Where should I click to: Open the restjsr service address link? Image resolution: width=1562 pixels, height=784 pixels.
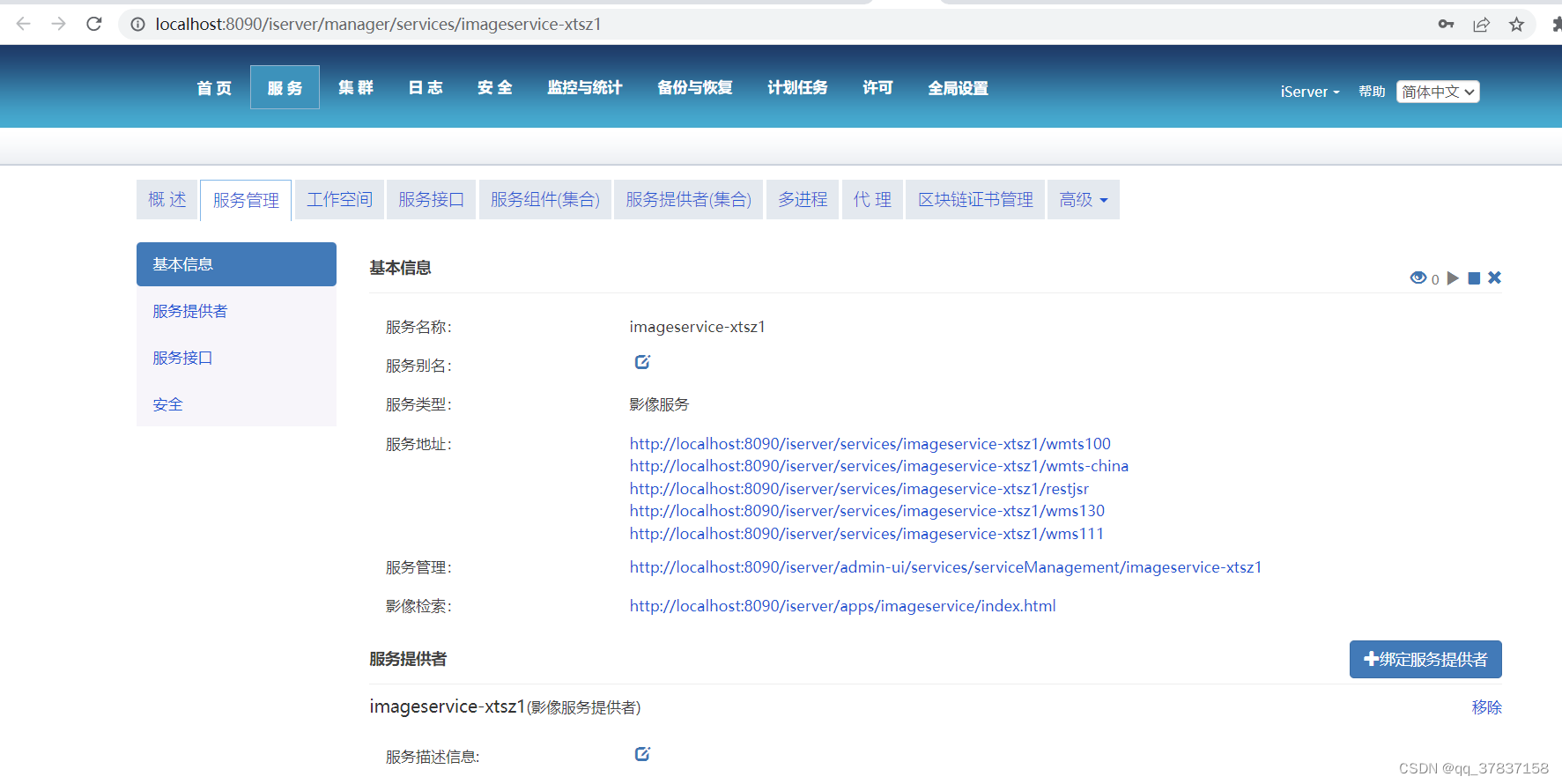coord(859,489)
